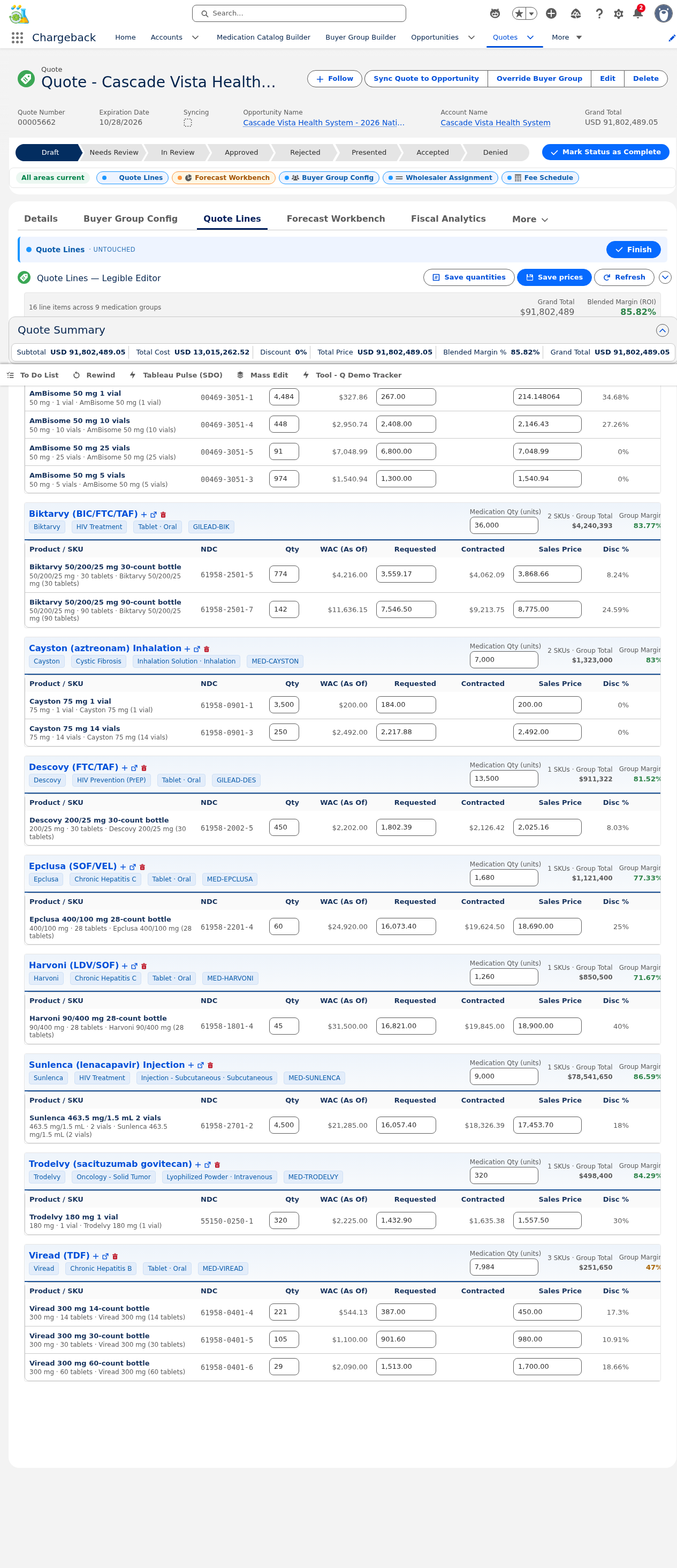Click Requested price for Viread 60-count bottle
The height and width of the screenshot is (1568, 677).
[406, 1367]
